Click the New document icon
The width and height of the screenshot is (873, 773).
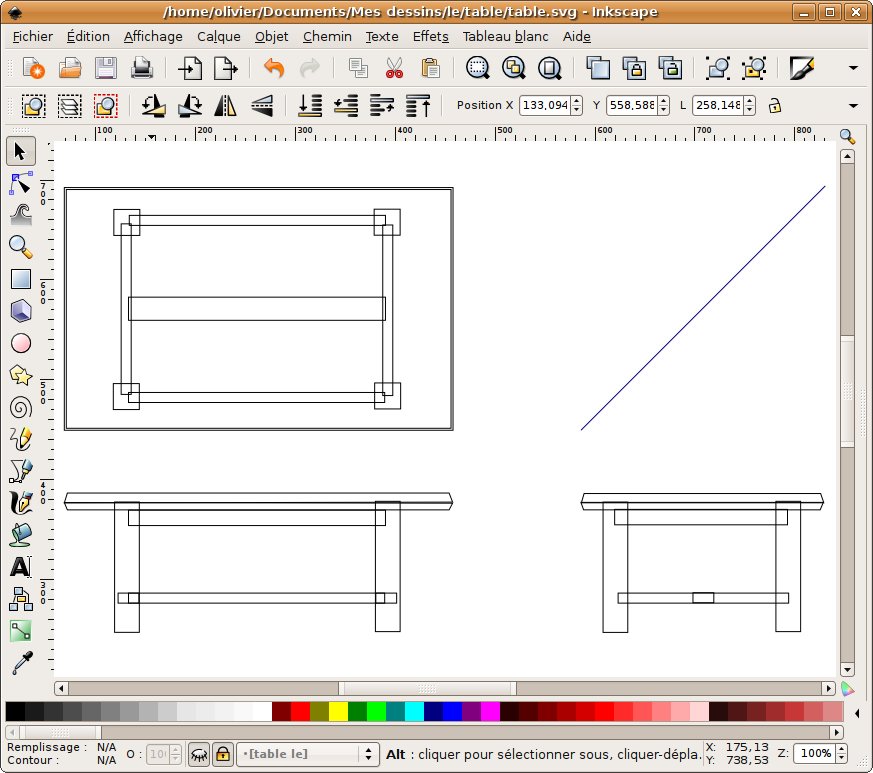point(33,69)
